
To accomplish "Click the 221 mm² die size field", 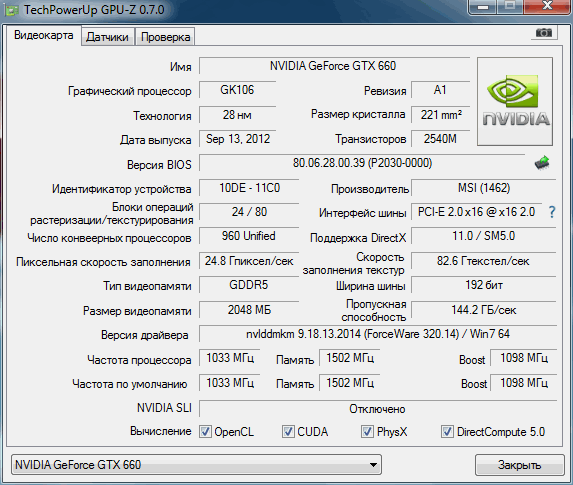I will tap(440, 115).
